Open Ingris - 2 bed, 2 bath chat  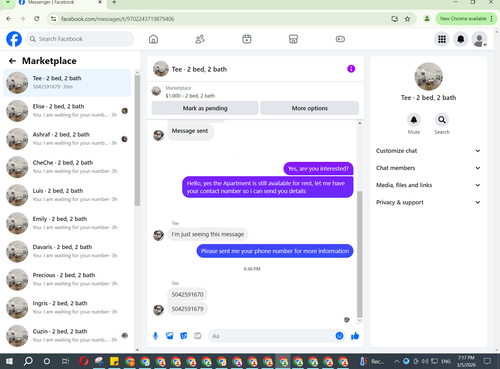pyautogui.click(x=67, y=308)
